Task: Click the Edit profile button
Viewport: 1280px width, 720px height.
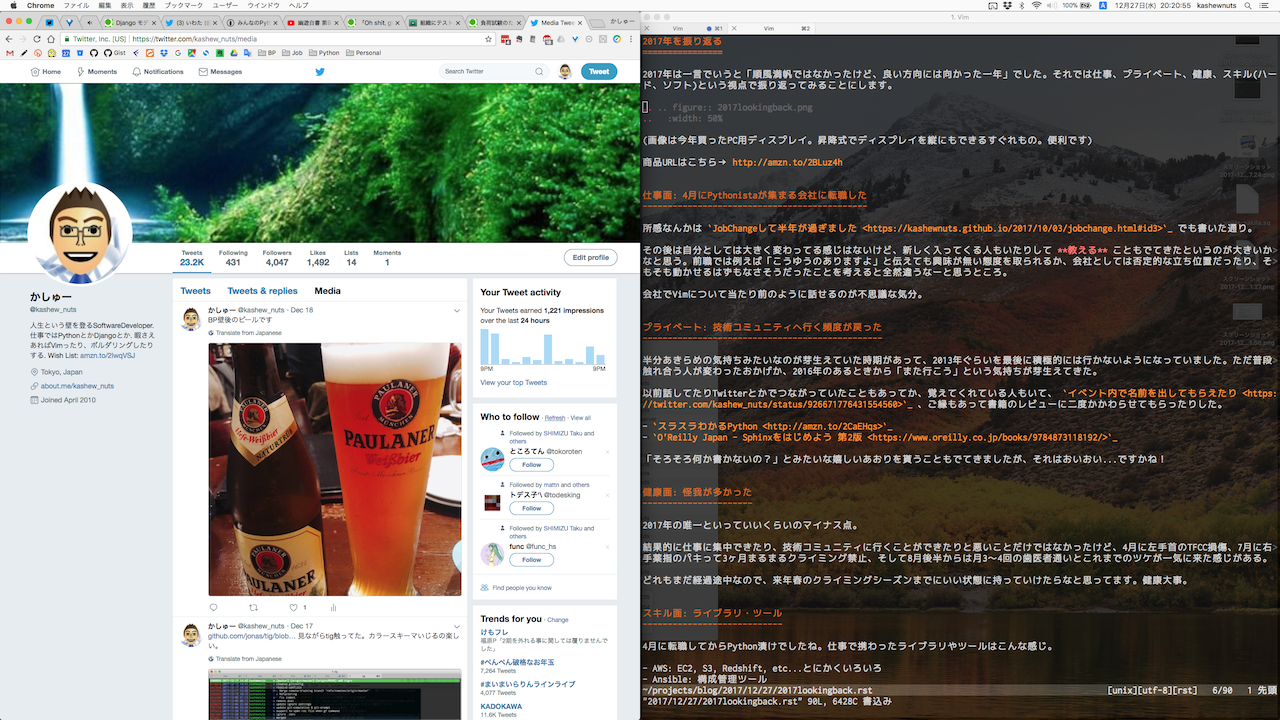Action: pyautogui.click(x=590, y=257)
